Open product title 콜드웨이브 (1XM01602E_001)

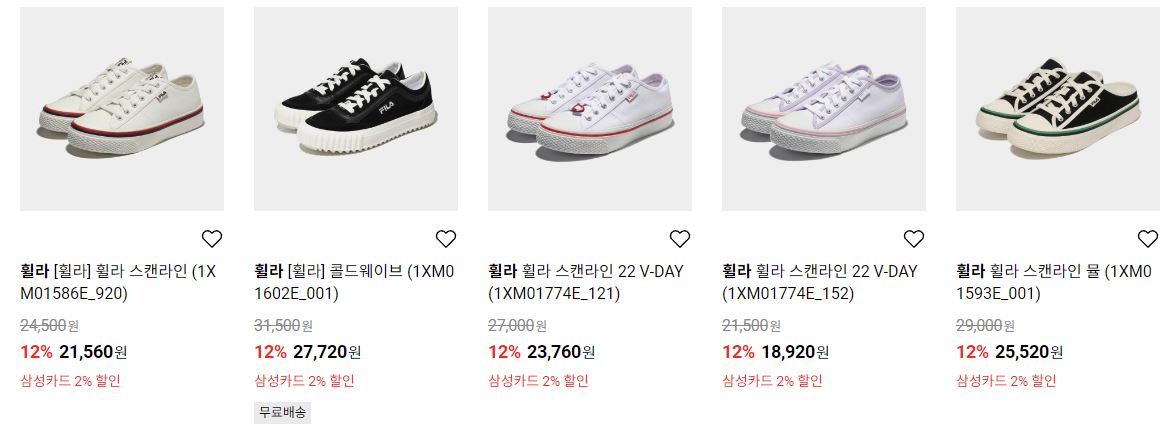click(354, 282)
